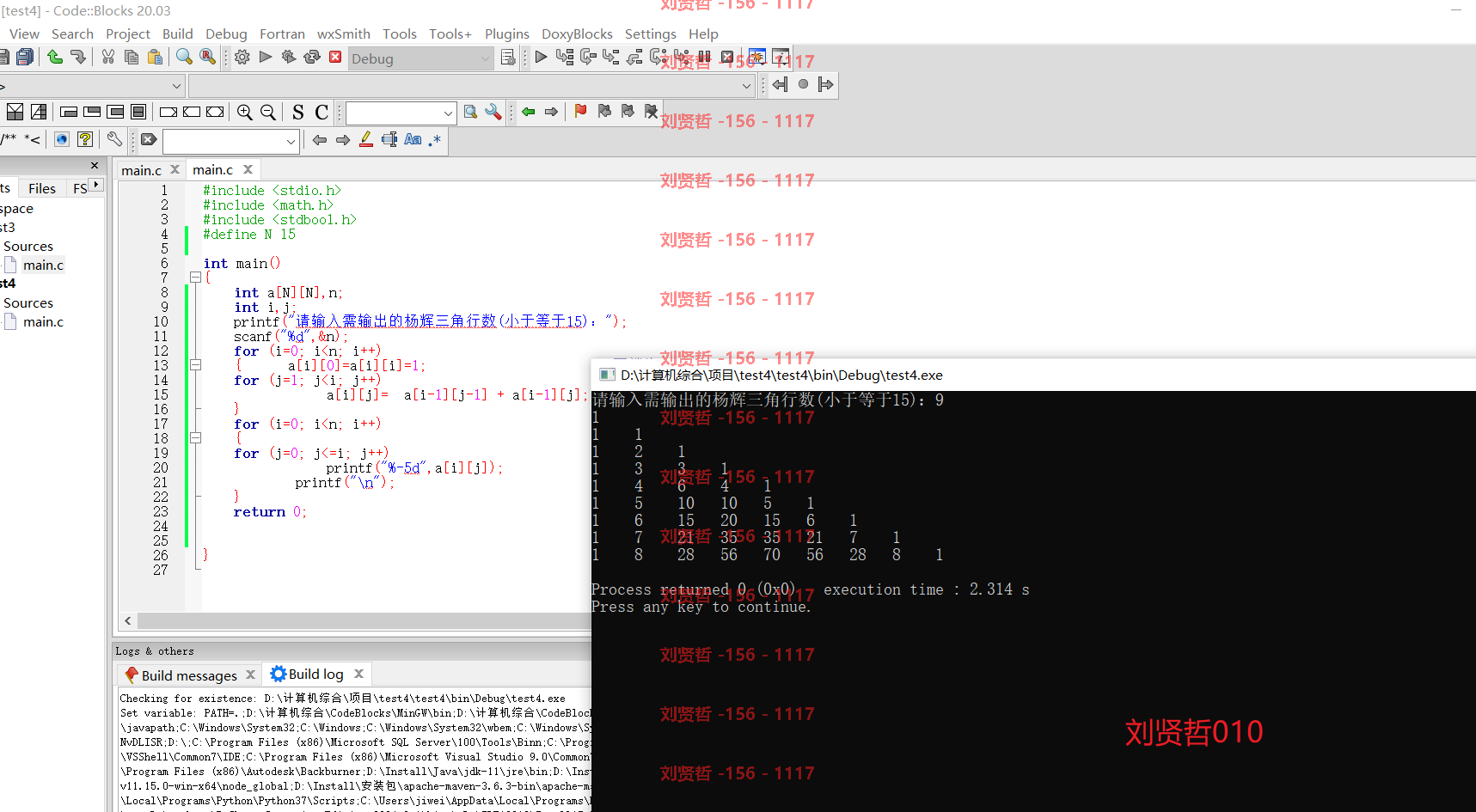Close the Build log tab
The image size is (1476, 812).
coord(359,674)
